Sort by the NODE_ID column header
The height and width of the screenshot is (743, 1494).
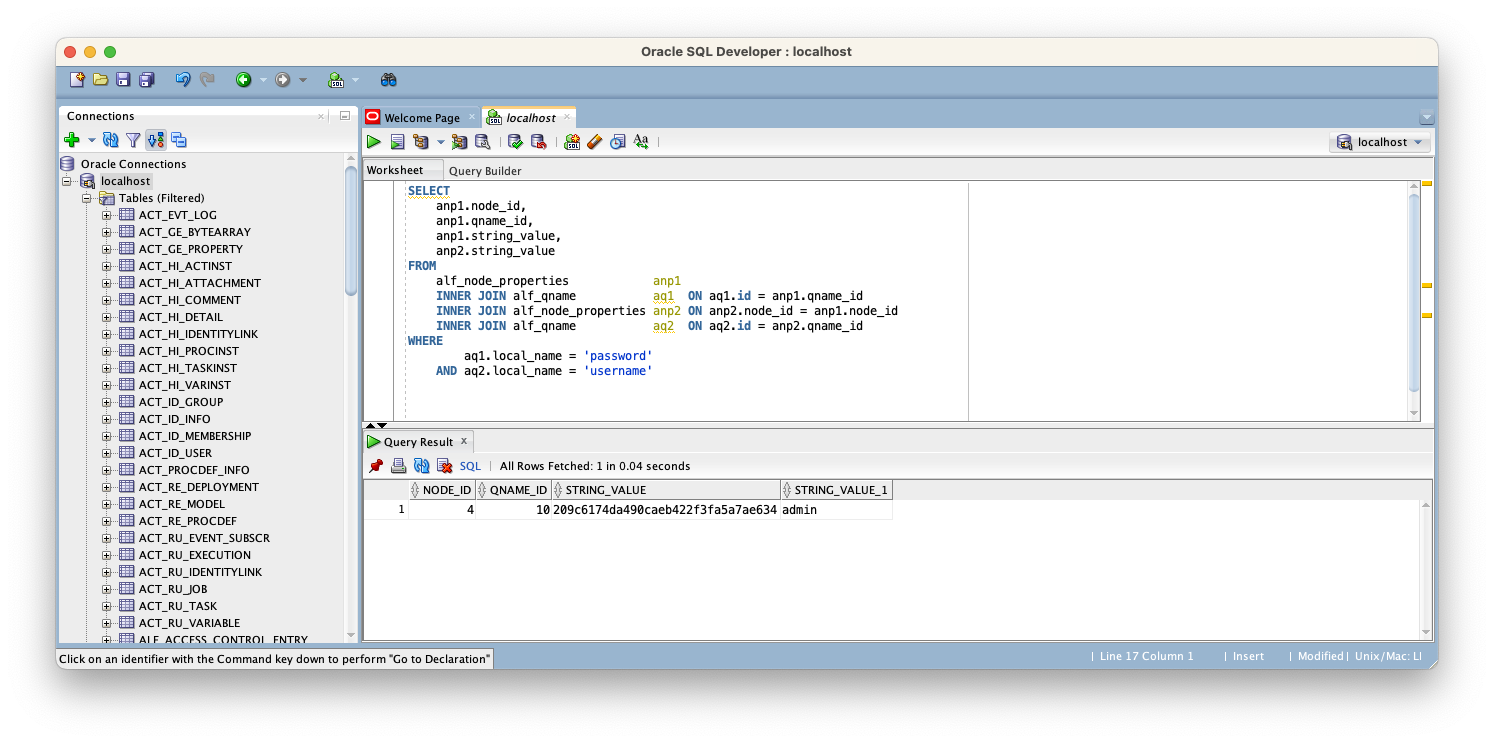(x=442, y=490)
